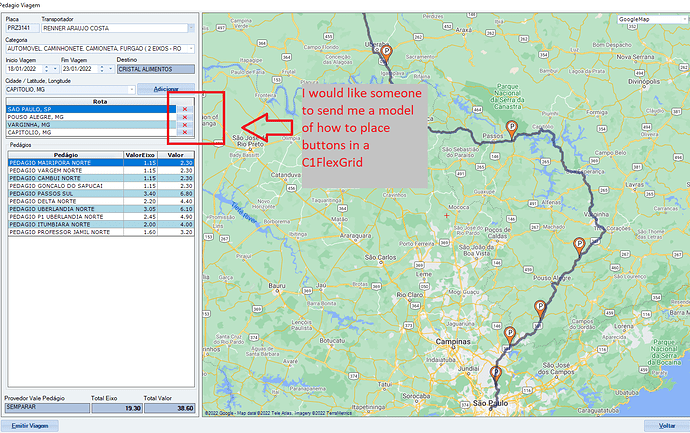The width and height of the screenshot is (690, 433).
Task: Select the CAPITOLIO, MG route row
Action: click(92, 132)
